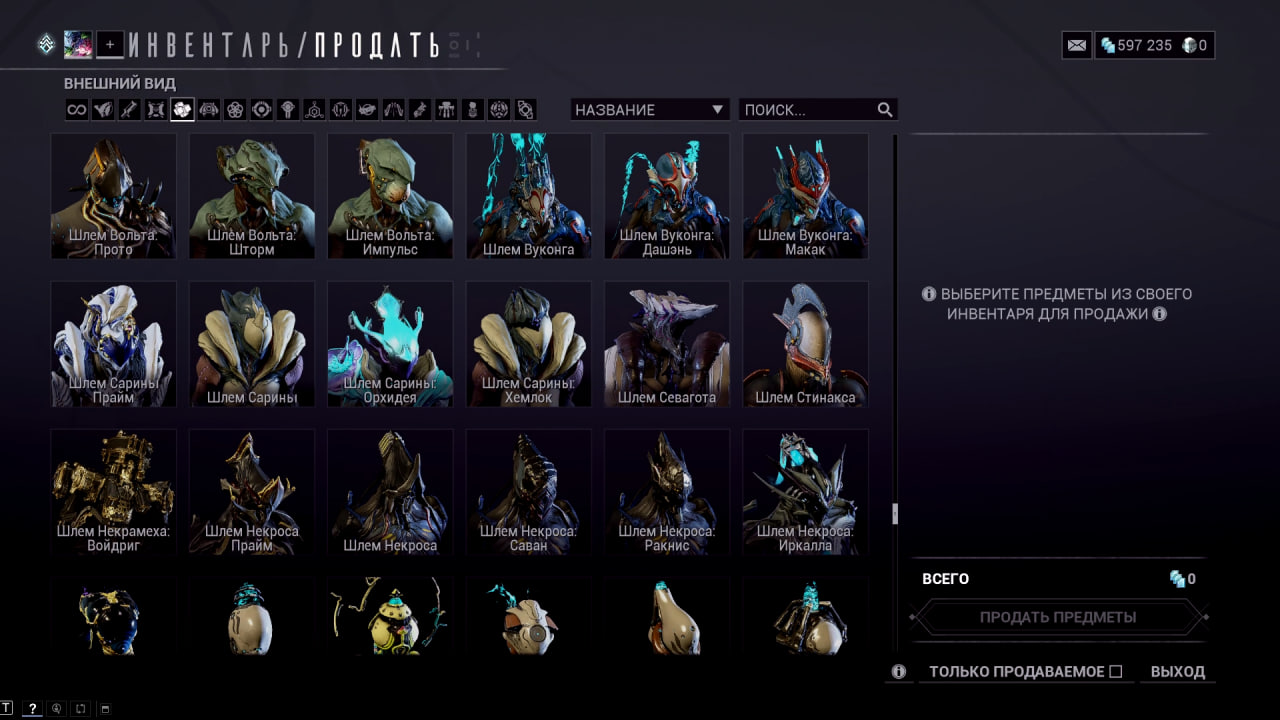Expand the 'Название' sort dropdown
Viewport: 1280px width, 720px height.
[x=650, y=110]
